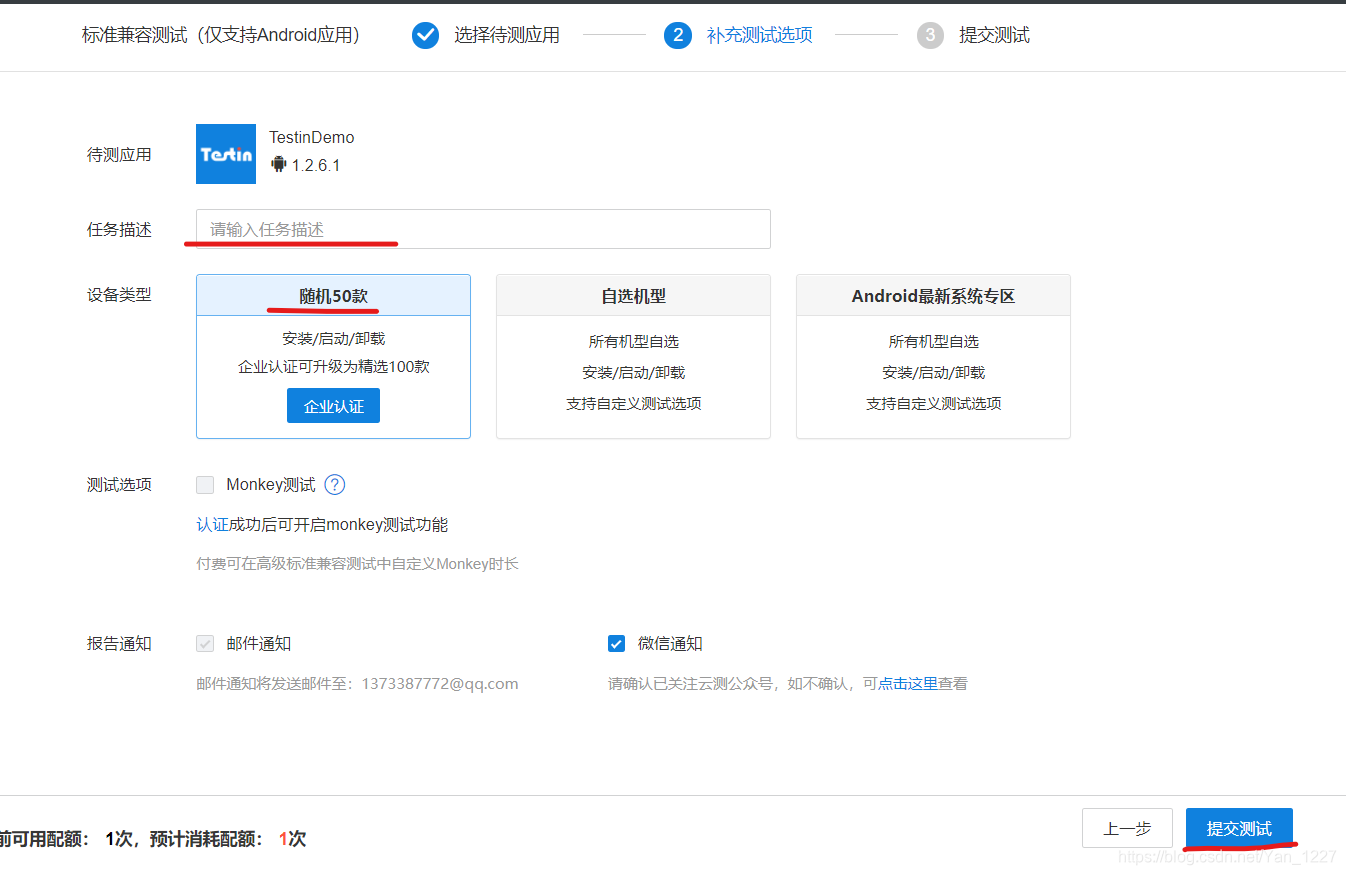
Task: Click the email address 1373387772@qq.com
Action: 440,683
